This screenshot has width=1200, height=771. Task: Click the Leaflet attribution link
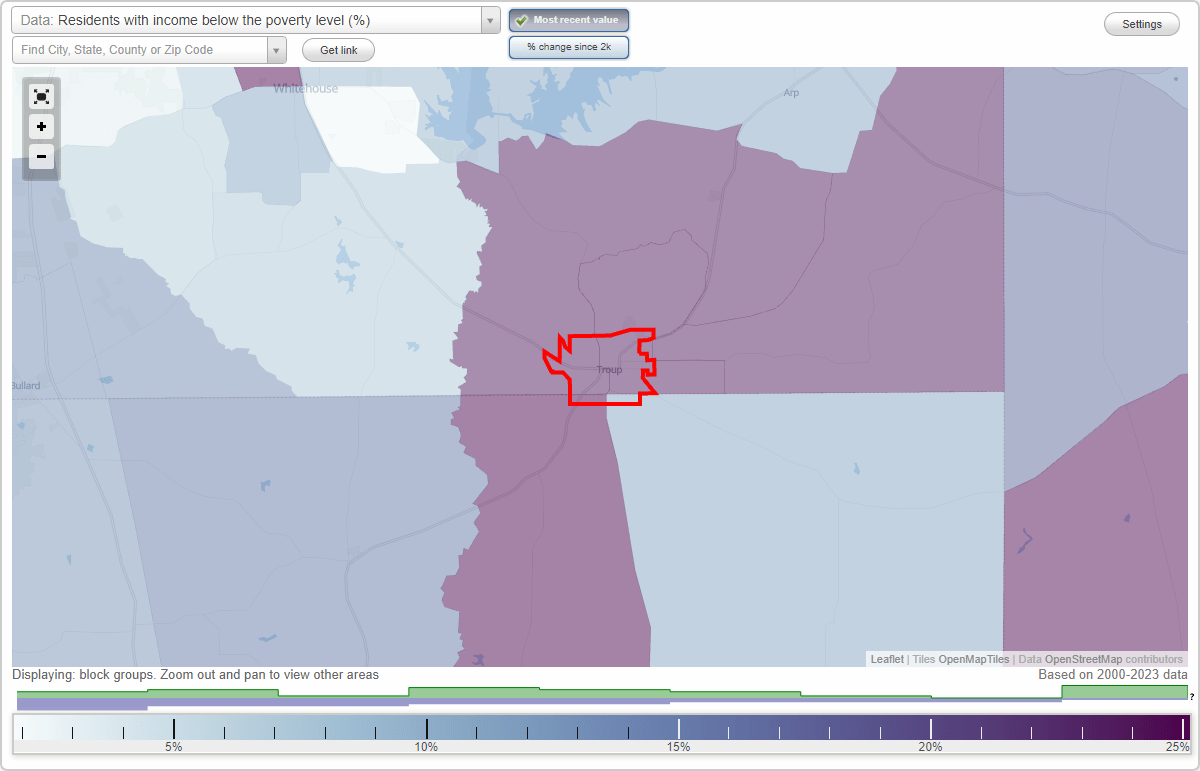pos(886,659)
